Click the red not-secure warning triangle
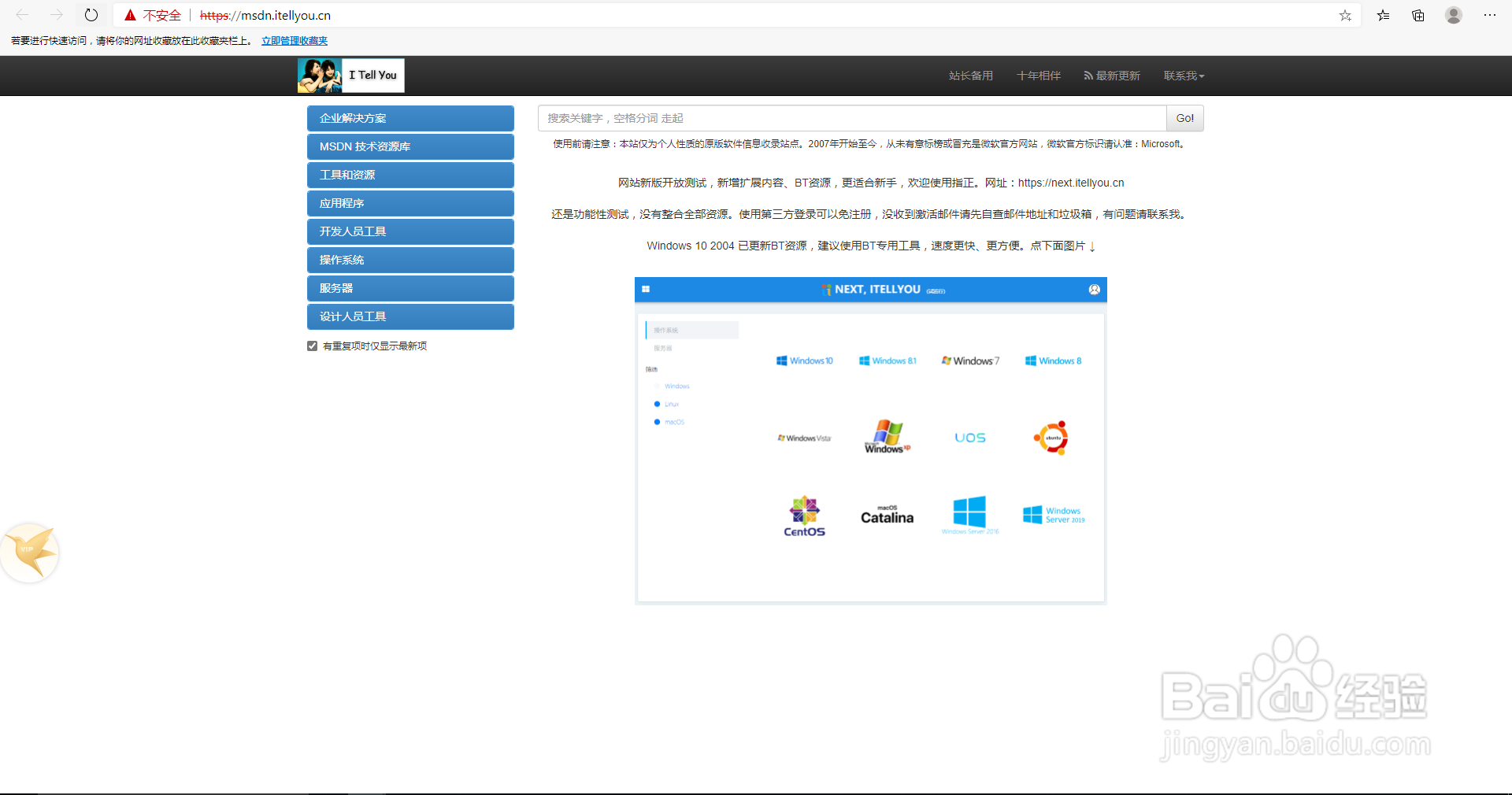 131,15
